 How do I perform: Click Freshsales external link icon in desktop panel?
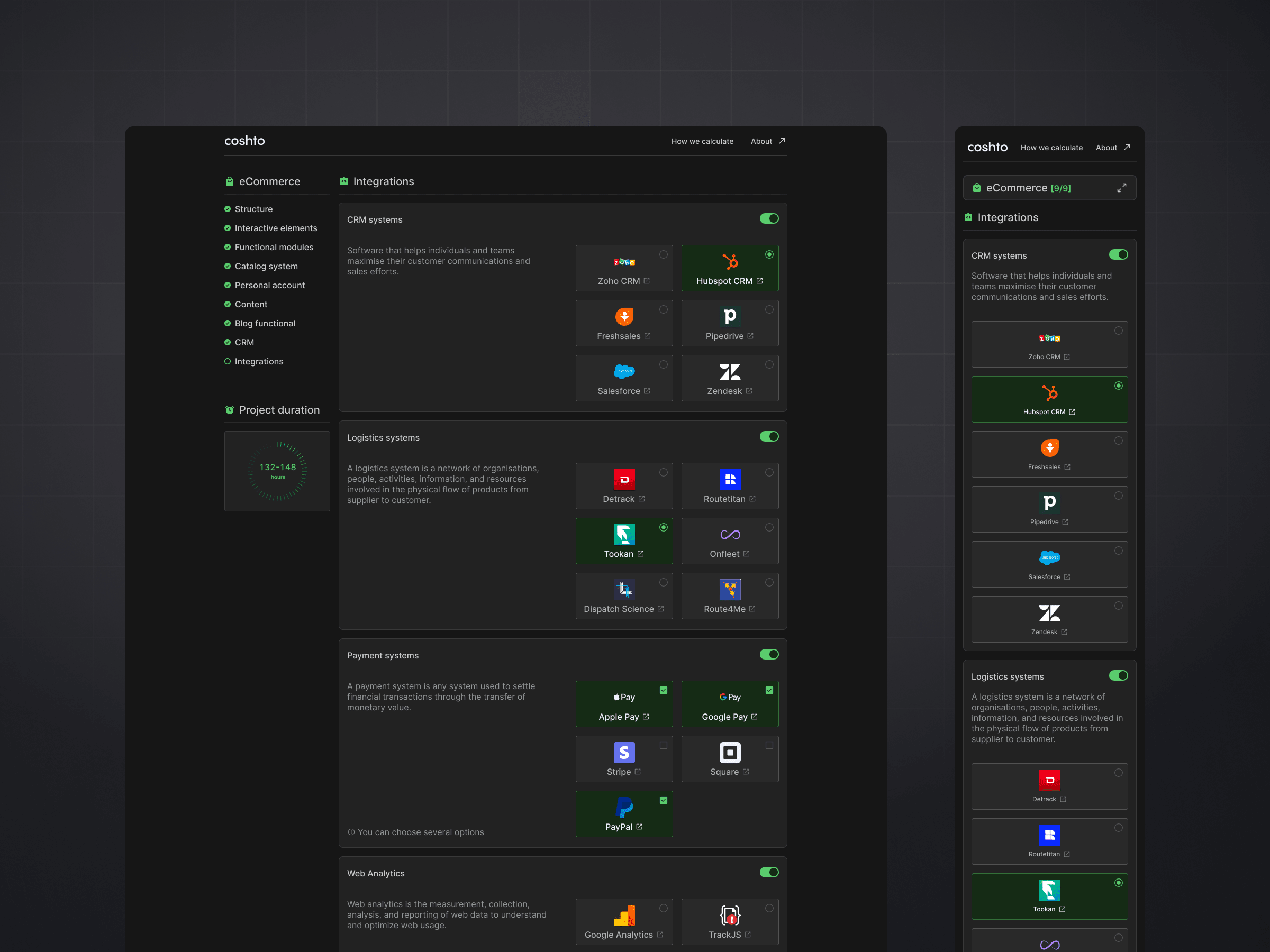point(648,336)
